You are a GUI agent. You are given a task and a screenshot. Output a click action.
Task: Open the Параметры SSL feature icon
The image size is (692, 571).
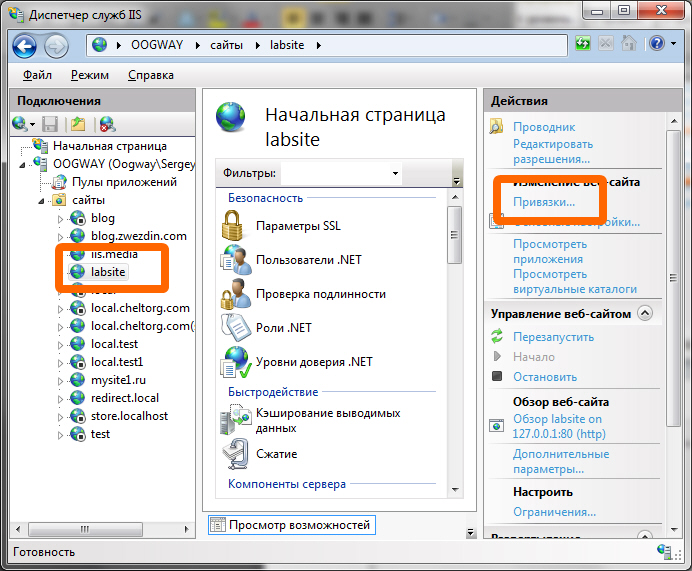pos(235,226)
